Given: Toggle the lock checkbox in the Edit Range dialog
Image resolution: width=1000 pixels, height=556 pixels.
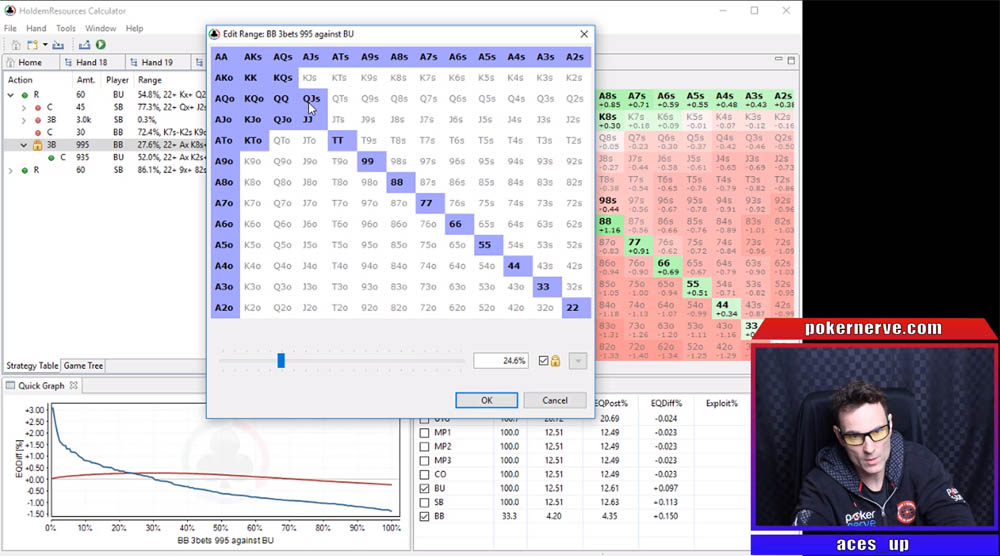Looking at the screenshot, I should pos(543,361).
